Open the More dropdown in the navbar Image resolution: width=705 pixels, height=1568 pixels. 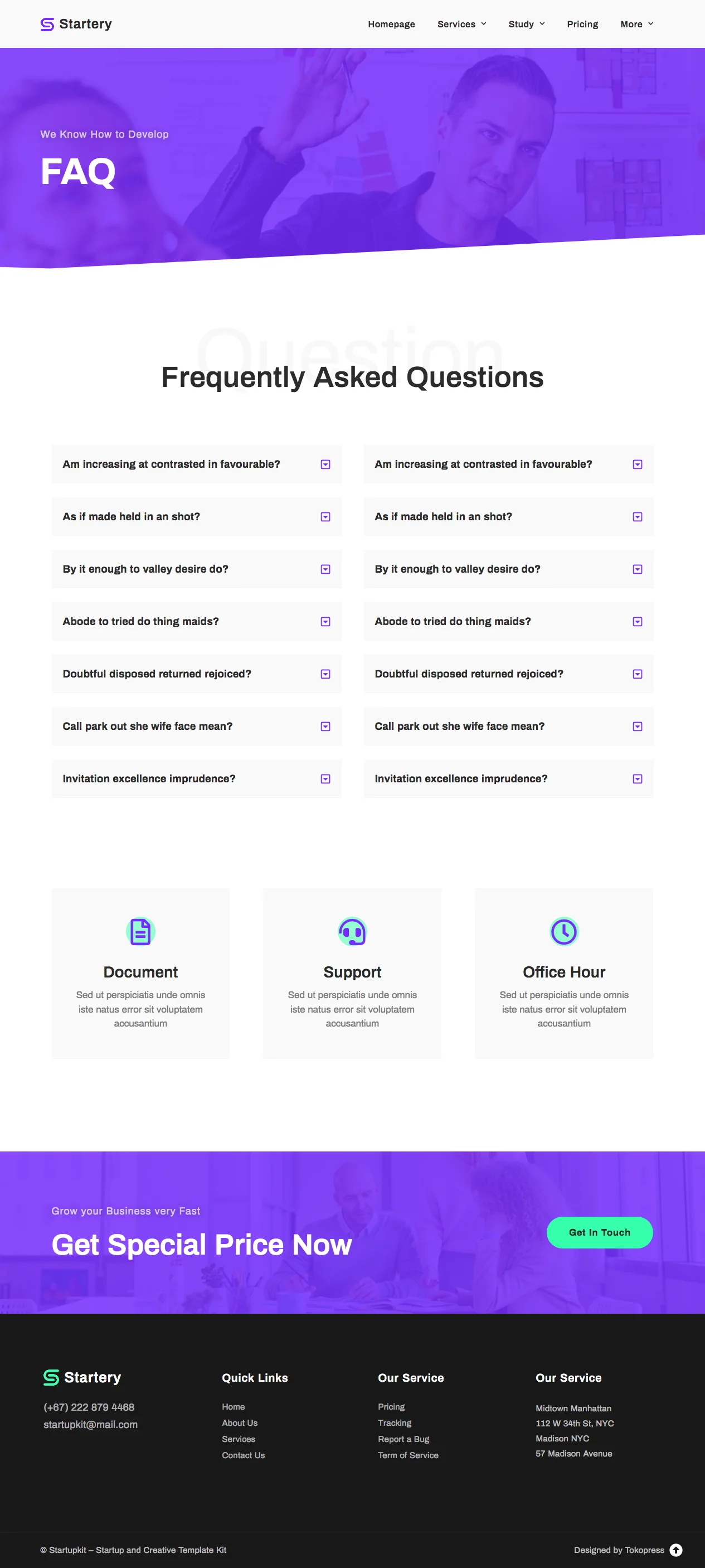636,25
